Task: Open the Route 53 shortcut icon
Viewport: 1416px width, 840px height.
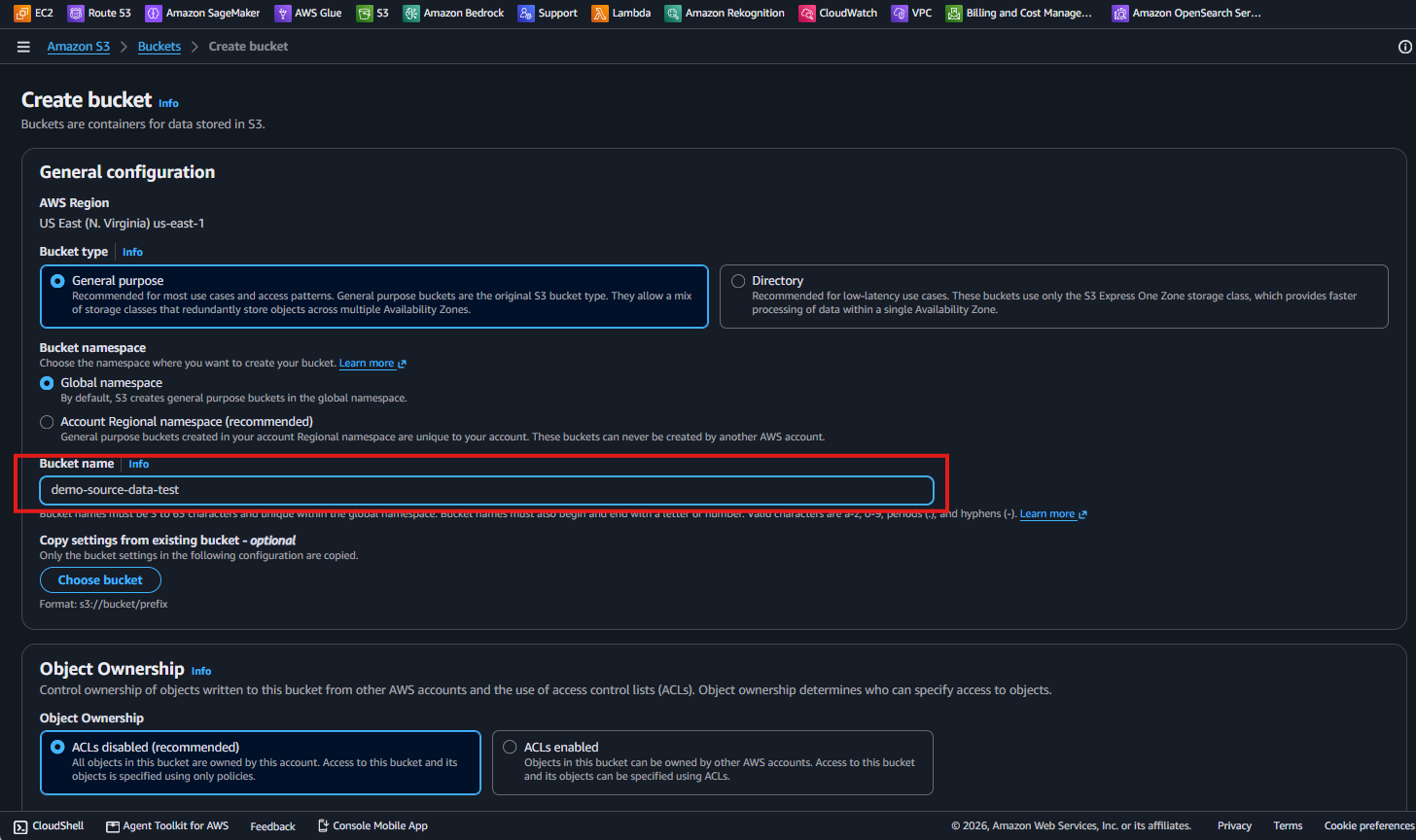Action: pyautogui.click(x=75, y=14)
